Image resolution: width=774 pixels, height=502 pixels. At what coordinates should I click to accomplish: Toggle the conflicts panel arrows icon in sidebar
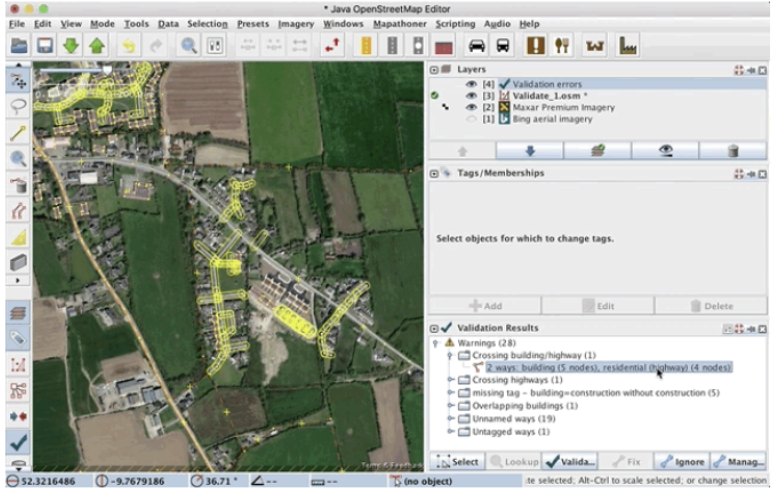(18, 417)
